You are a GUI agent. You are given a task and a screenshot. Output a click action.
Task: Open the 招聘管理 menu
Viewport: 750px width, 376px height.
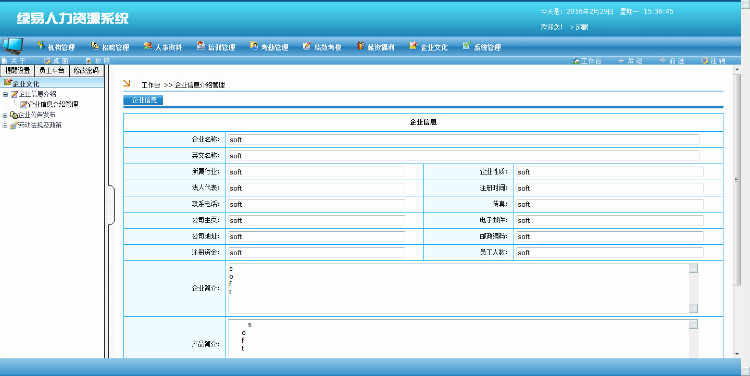[110, 47]
